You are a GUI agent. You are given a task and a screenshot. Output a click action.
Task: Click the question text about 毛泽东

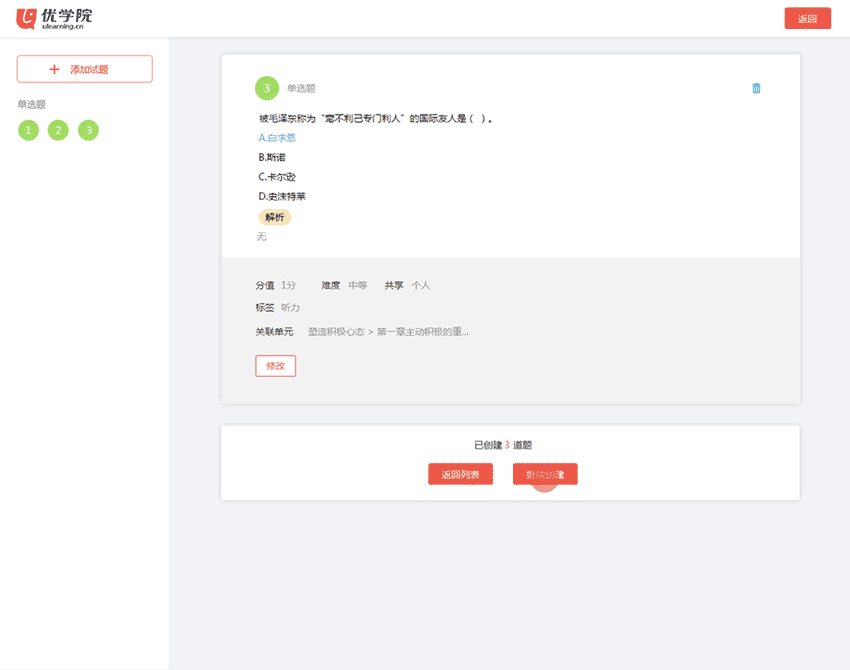coord(375,118)
